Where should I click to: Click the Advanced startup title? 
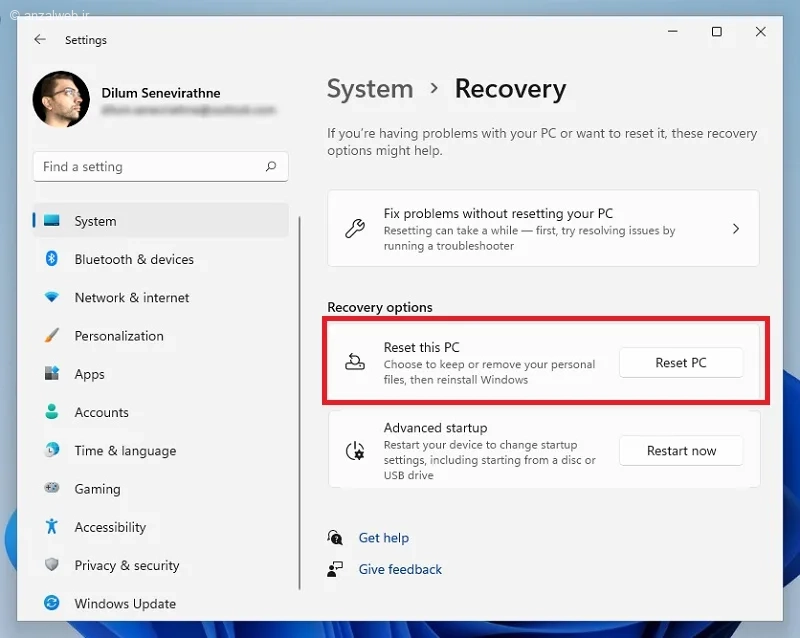pyautogui.click(x=435, y=428)
